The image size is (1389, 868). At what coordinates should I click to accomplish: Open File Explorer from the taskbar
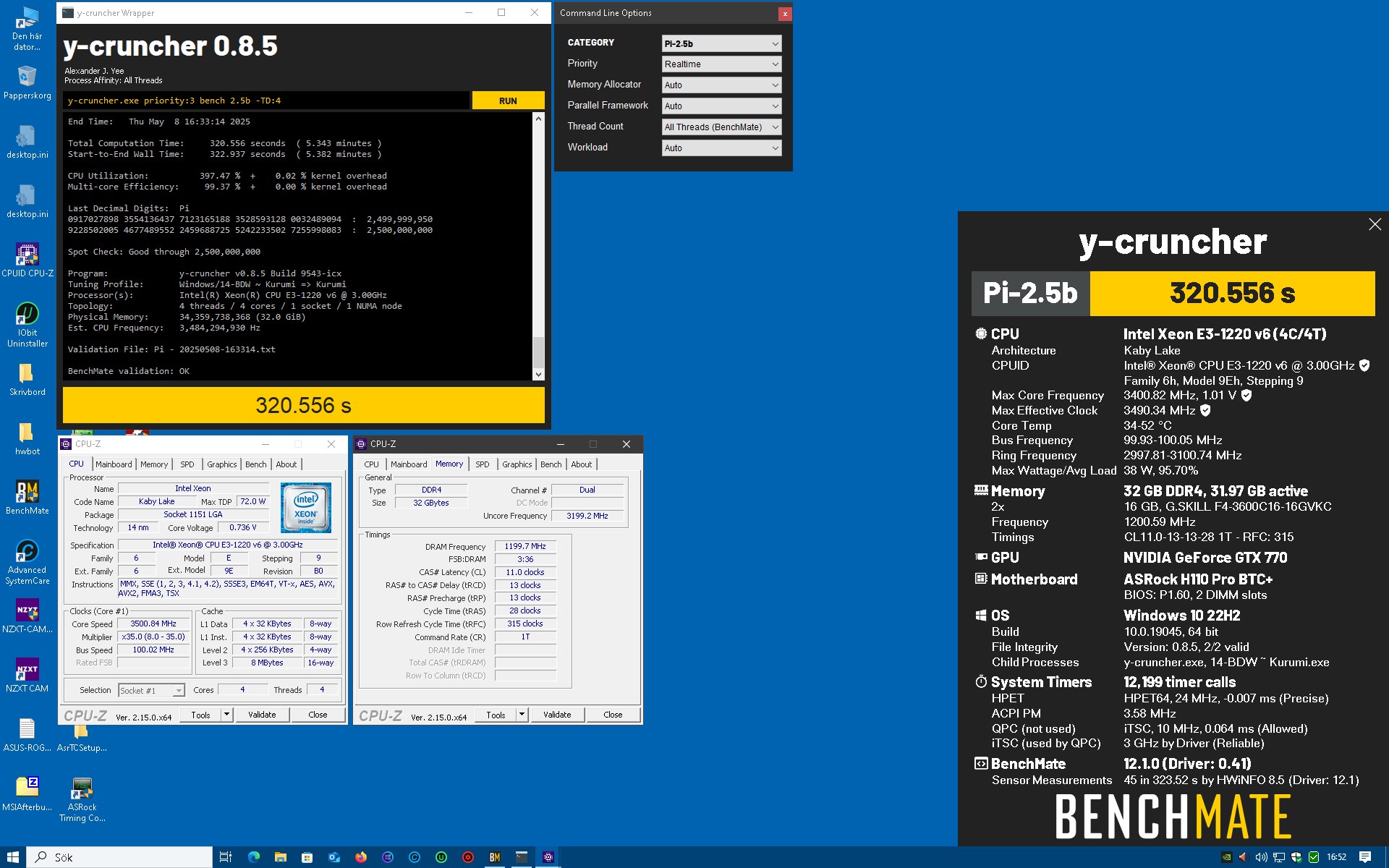tap(280, 857)
